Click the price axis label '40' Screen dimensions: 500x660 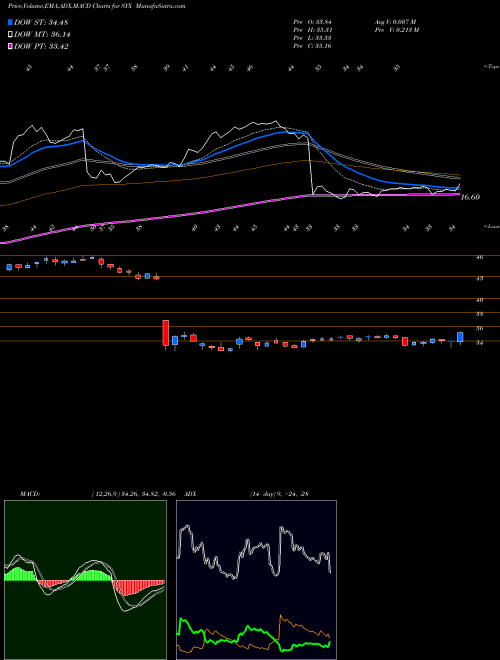[x=479, y=300]
